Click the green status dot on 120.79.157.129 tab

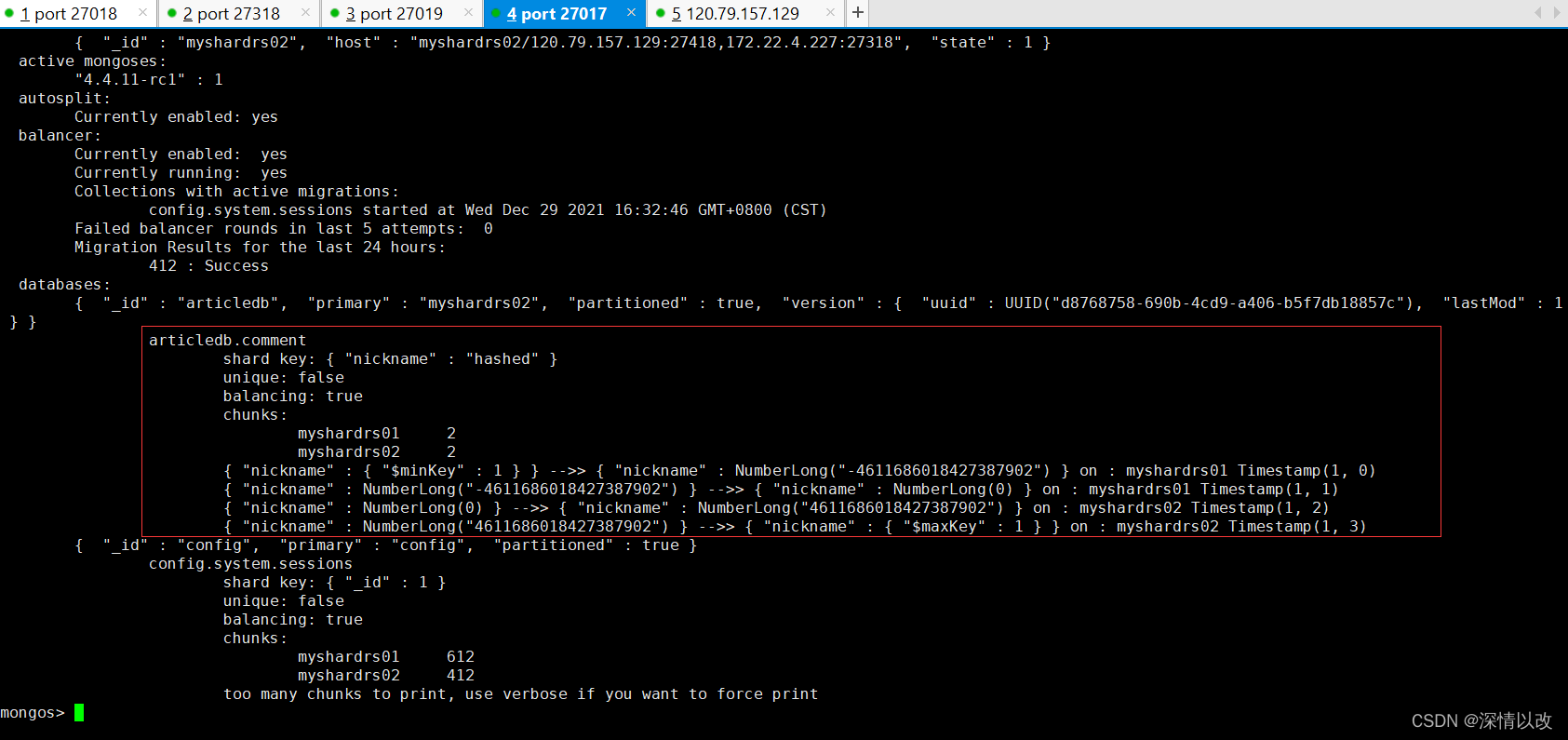661,13
